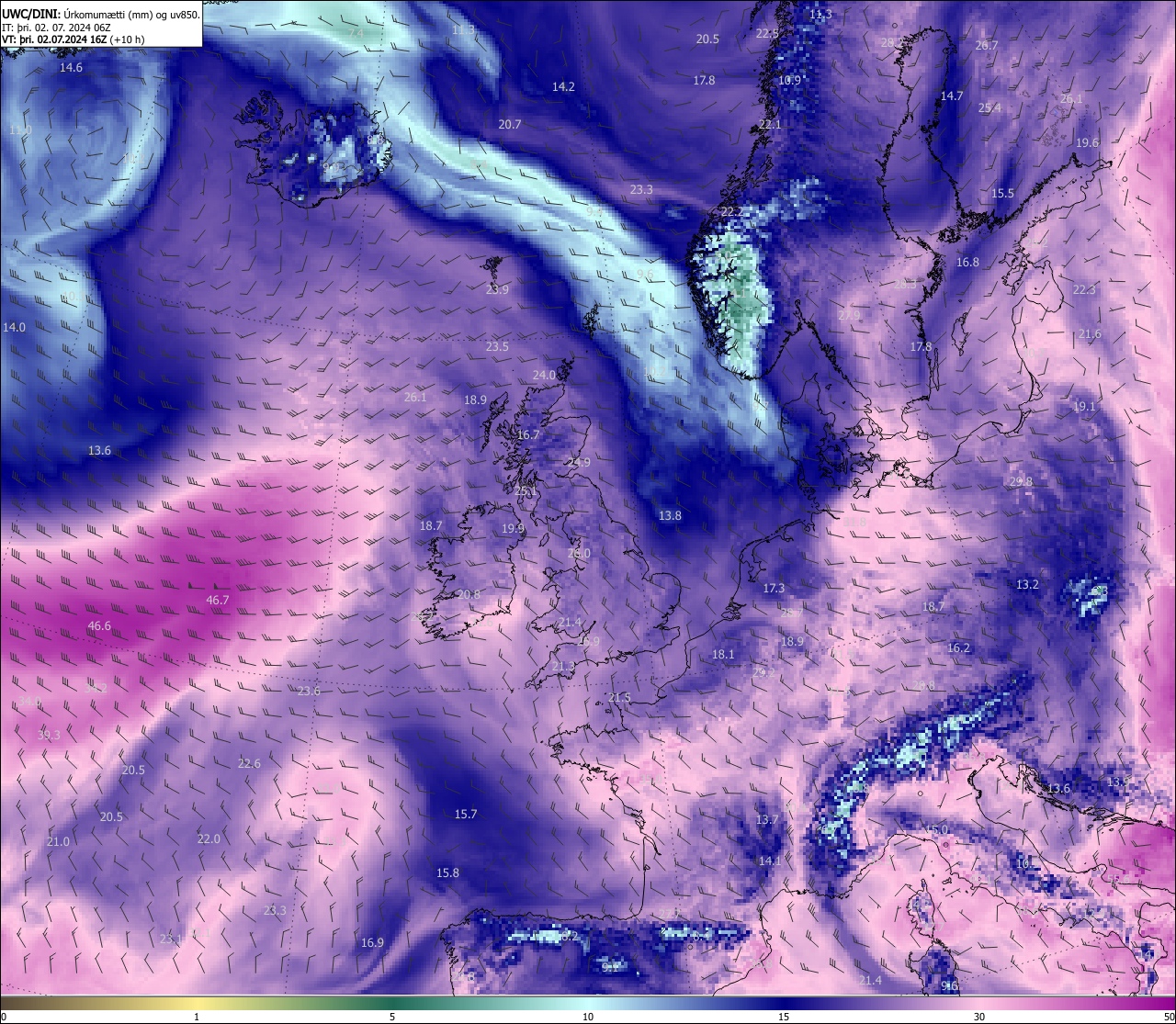The height and width of the screenshot is (1024, 1176).
Task: Click the 19.1 value over the Baltics
Action: point(1084,406)
